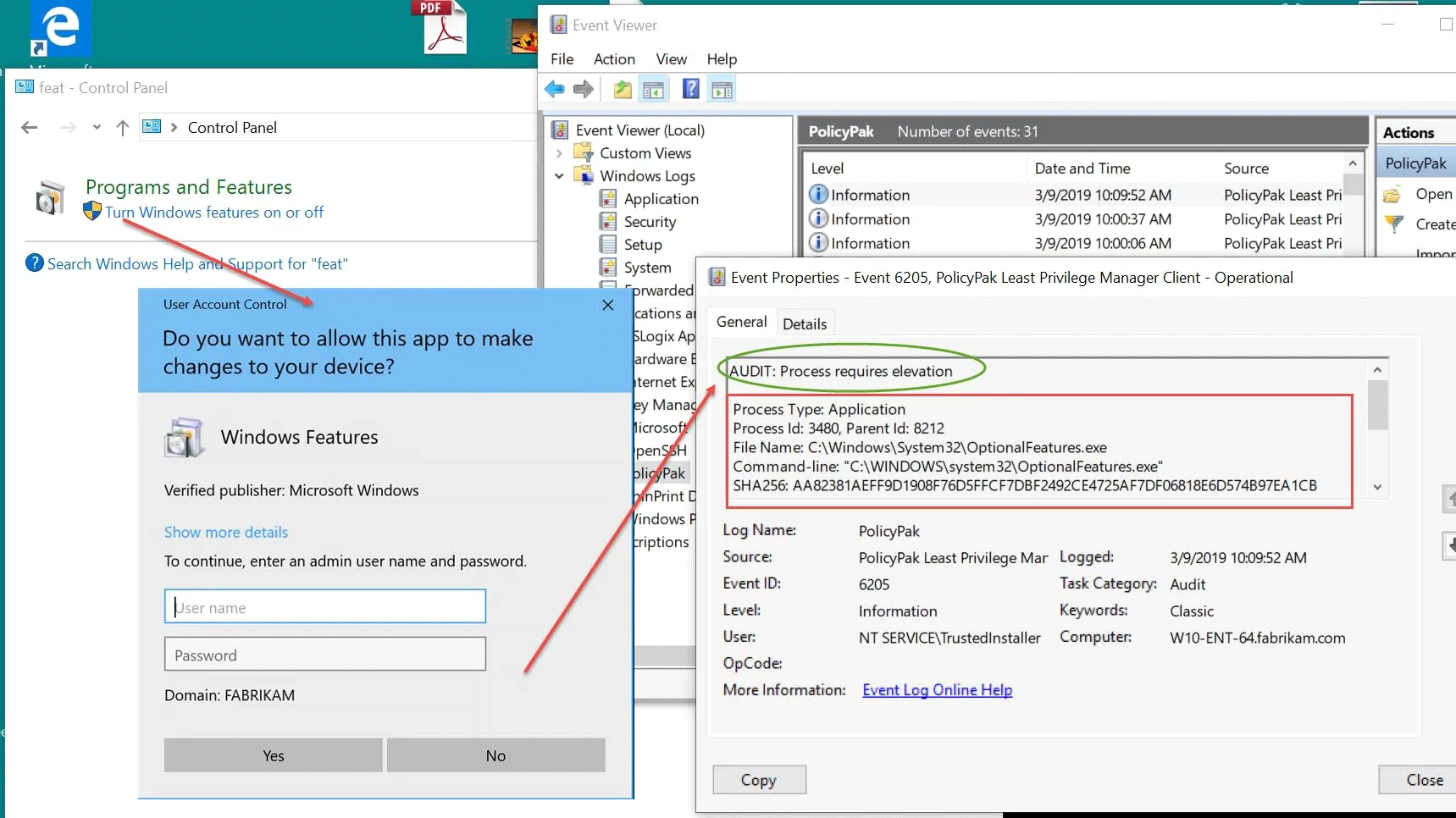Screen dimensions: 1456x818
Task: Switch to the Details tab in Event Properties
Action: click(x=805, y=323)
